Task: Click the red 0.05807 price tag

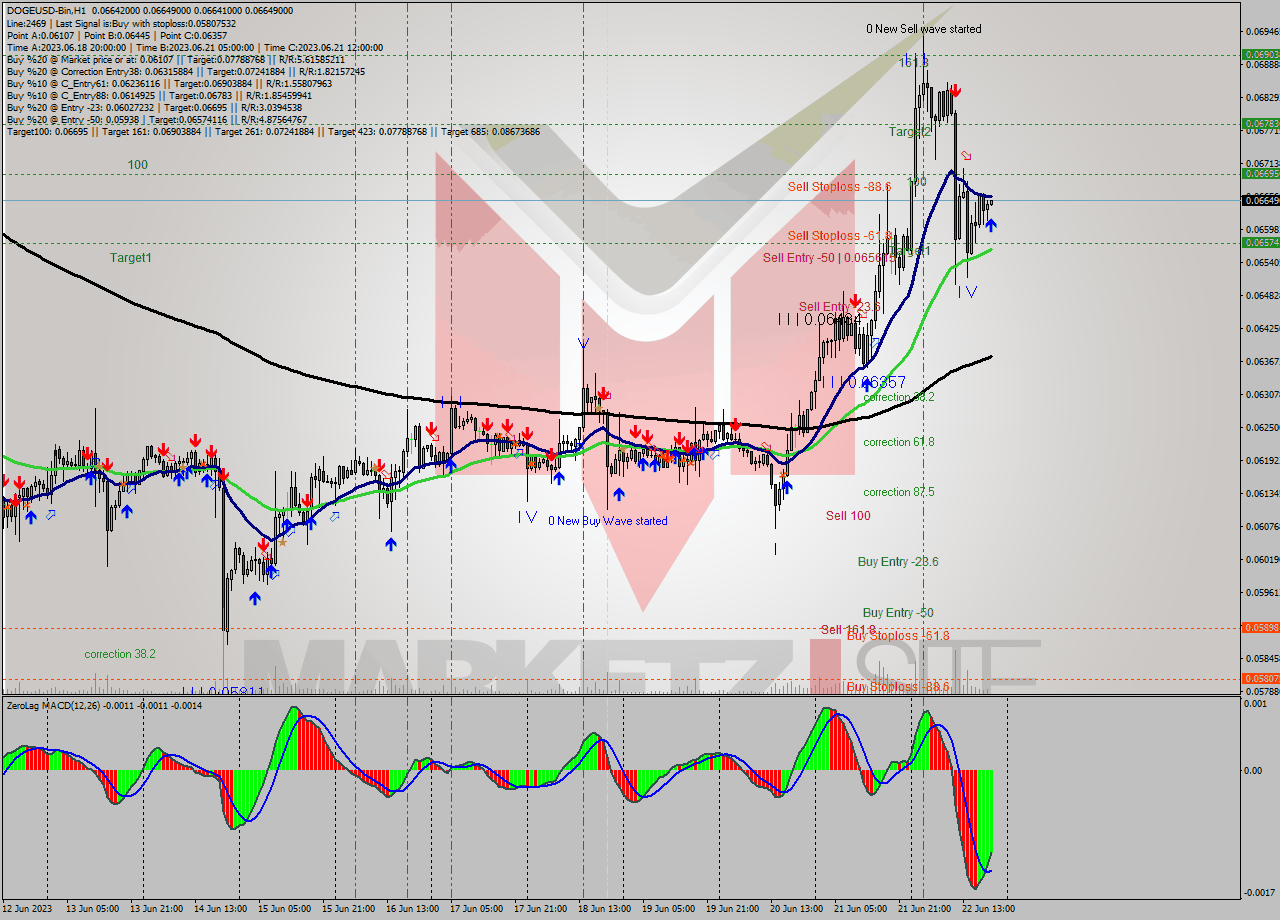Action: click(x=1260, y=679)
